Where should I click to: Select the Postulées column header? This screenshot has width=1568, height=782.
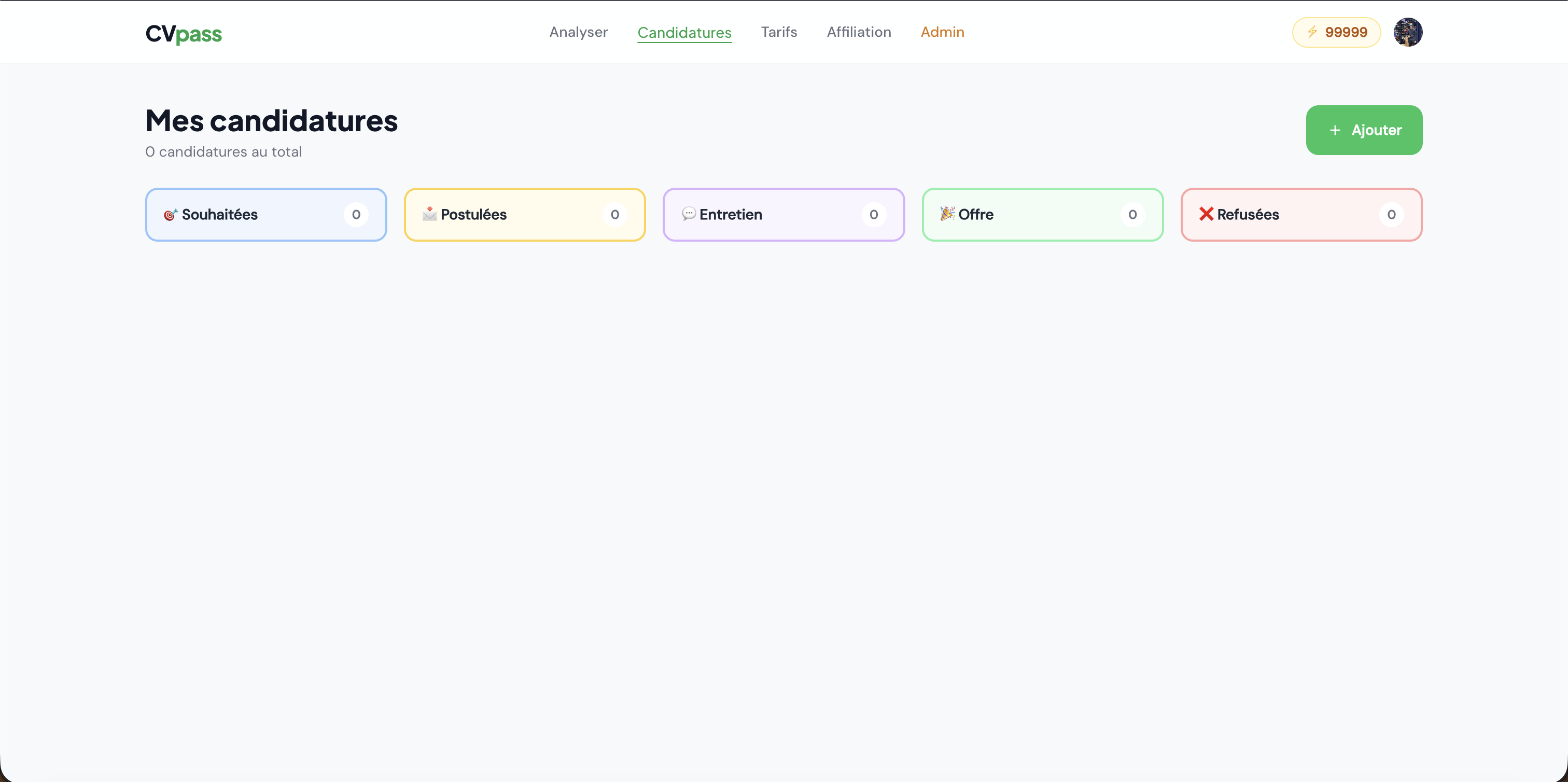point(473,214)
